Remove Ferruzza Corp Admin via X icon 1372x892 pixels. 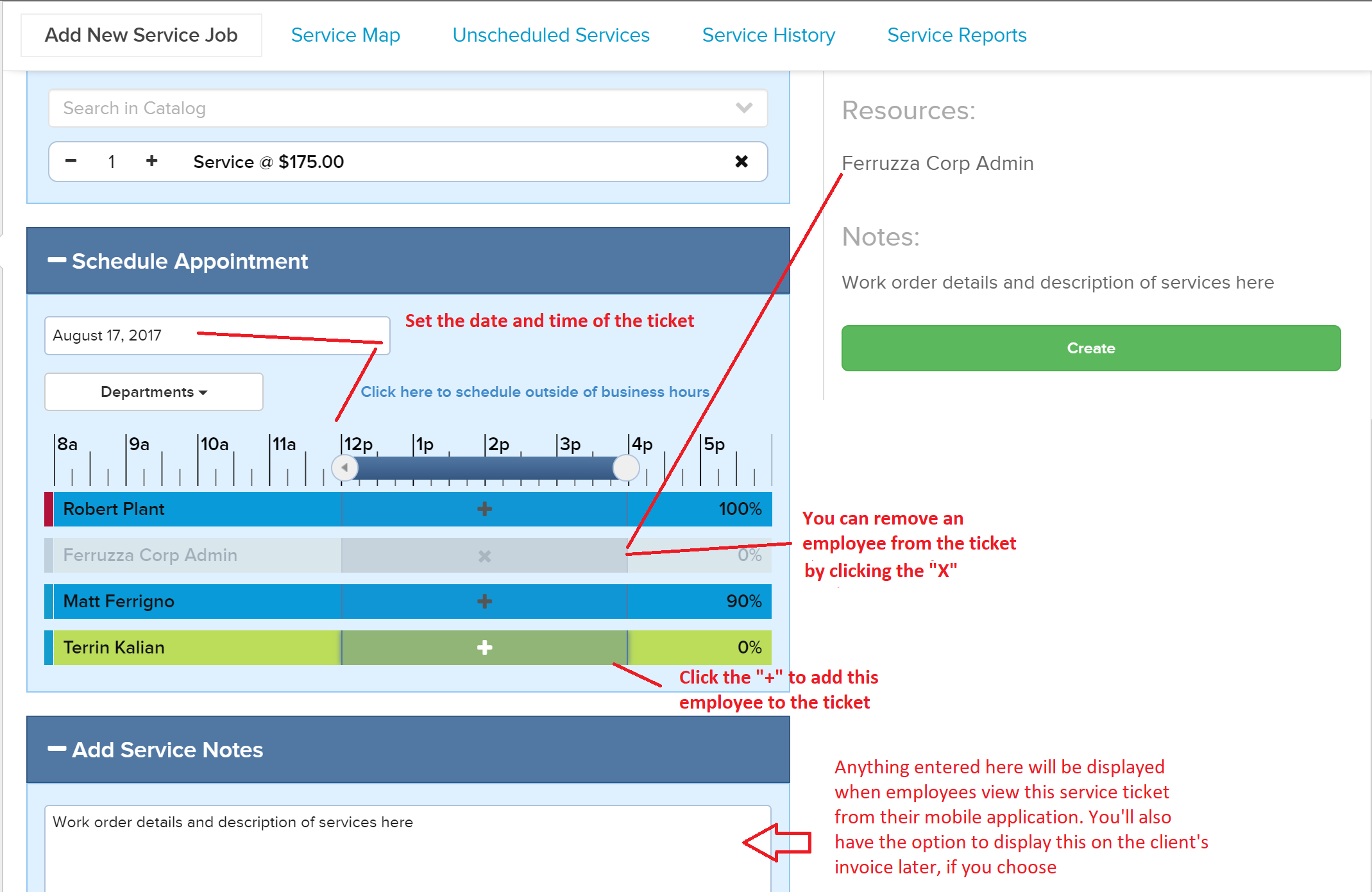point(484,556)
